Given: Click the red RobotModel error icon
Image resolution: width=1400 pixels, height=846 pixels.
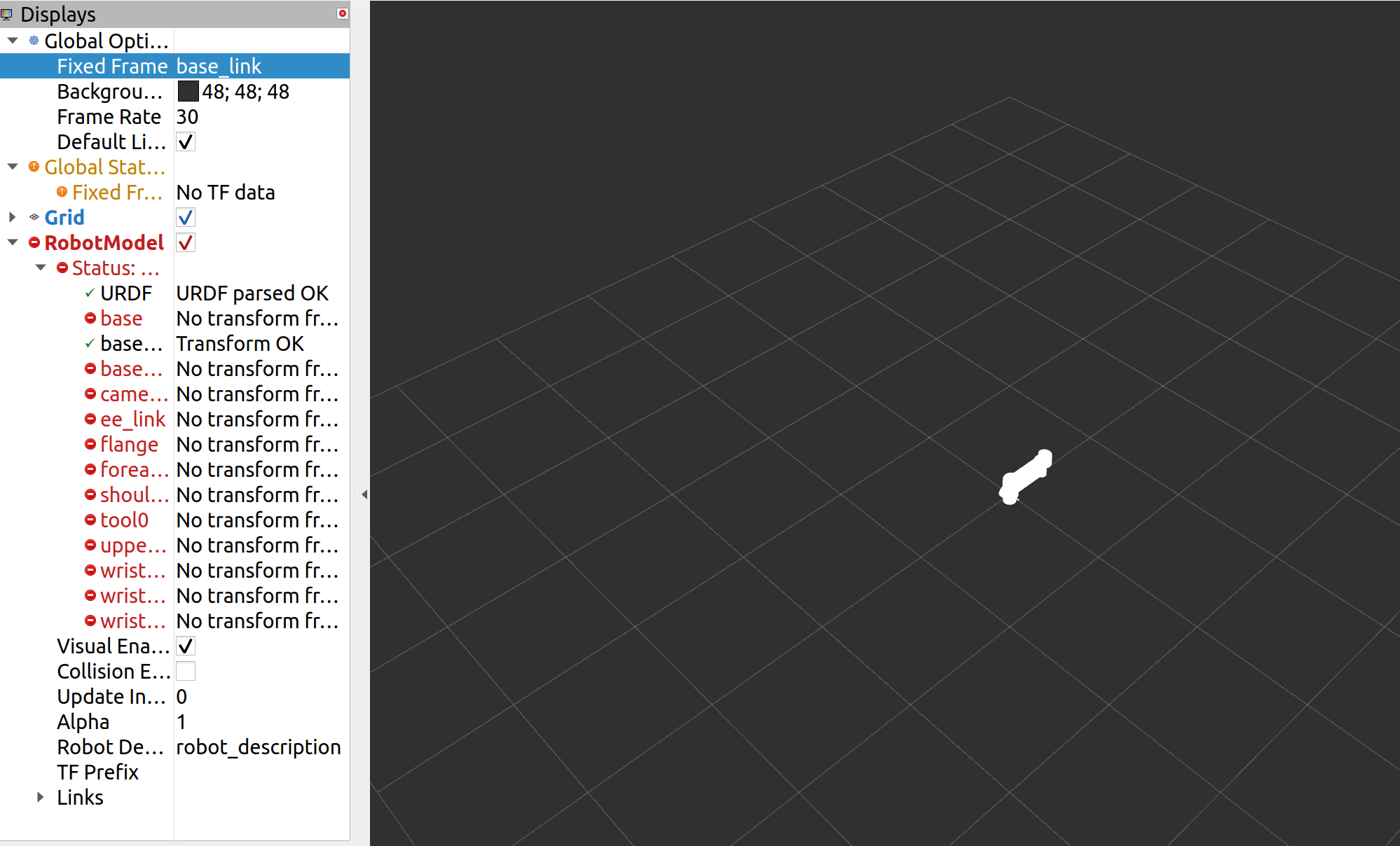Looking at the screenshot, I should 34,242.
